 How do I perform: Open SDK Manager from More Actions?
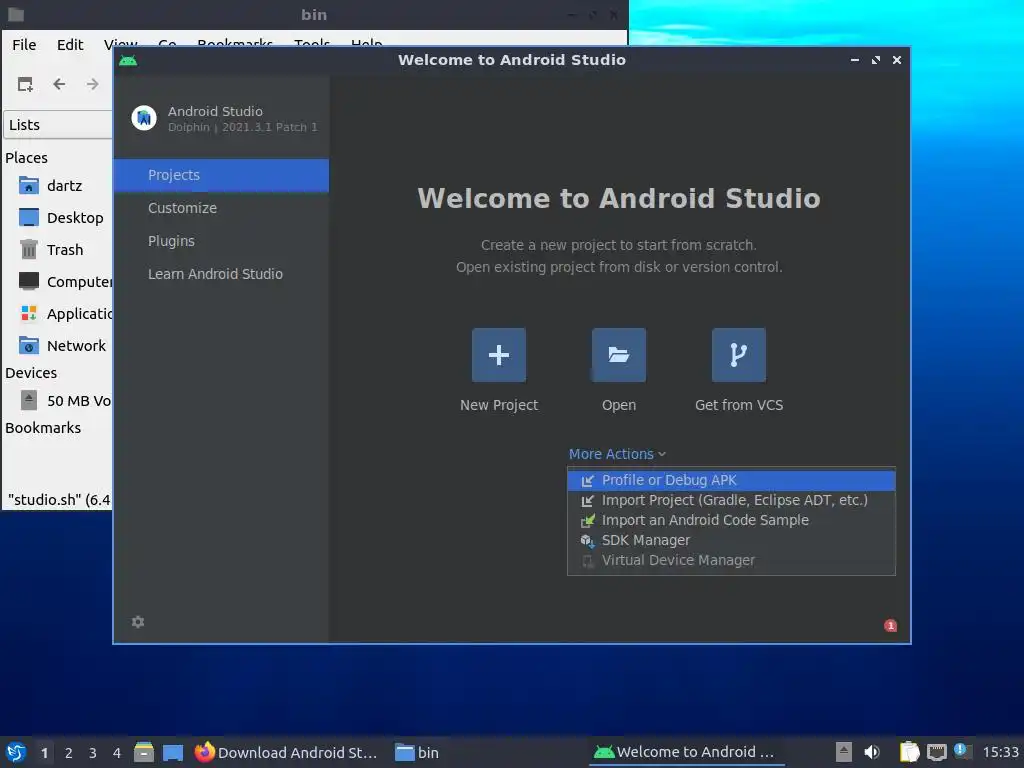click(731, 541)
